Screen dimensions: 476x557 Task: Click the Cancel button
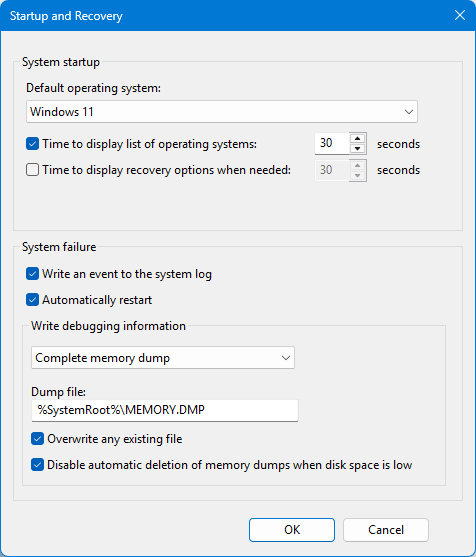tap(386, 530)
